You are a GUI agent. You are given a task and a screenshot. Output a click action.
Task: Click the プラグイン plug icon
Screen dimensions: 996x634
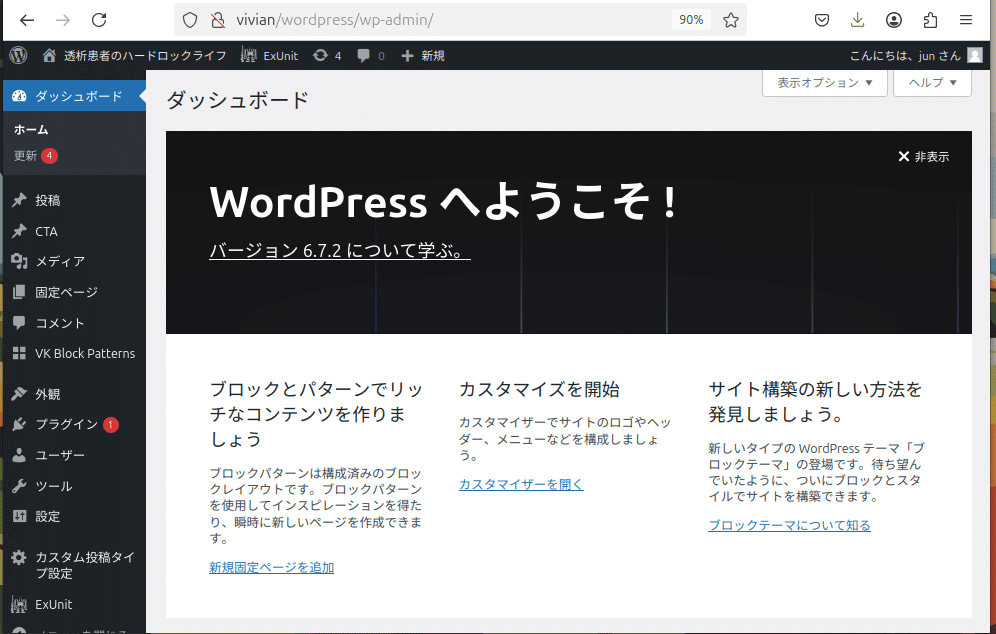point(19,424)
